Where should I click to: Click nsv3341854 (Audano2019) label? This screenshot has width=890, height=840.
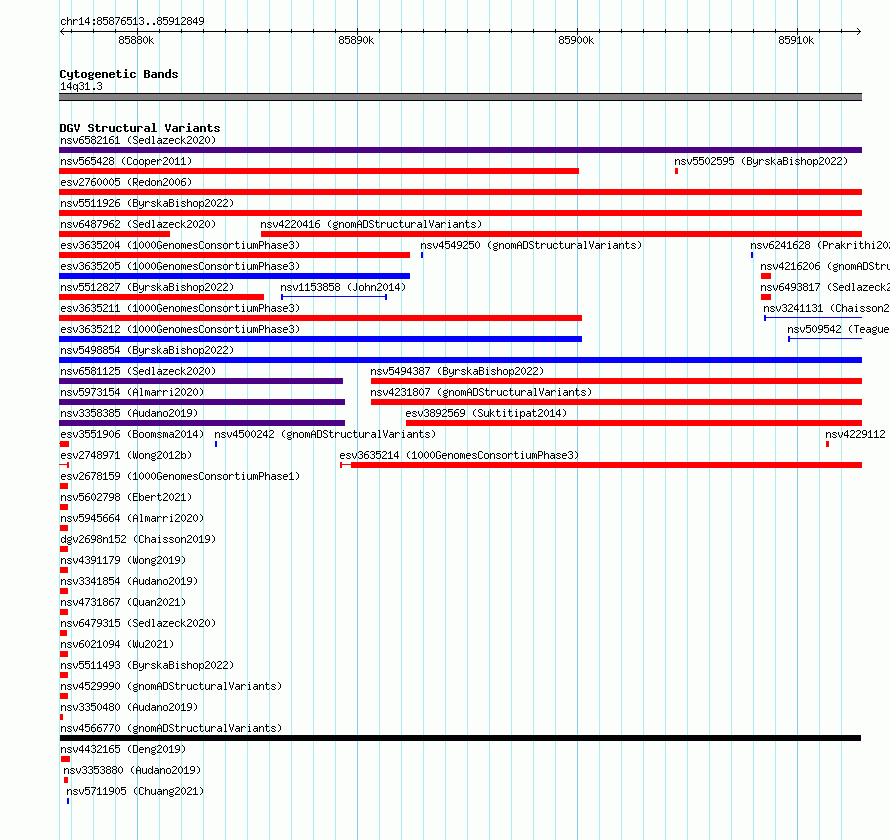click(x=129, y=581)
